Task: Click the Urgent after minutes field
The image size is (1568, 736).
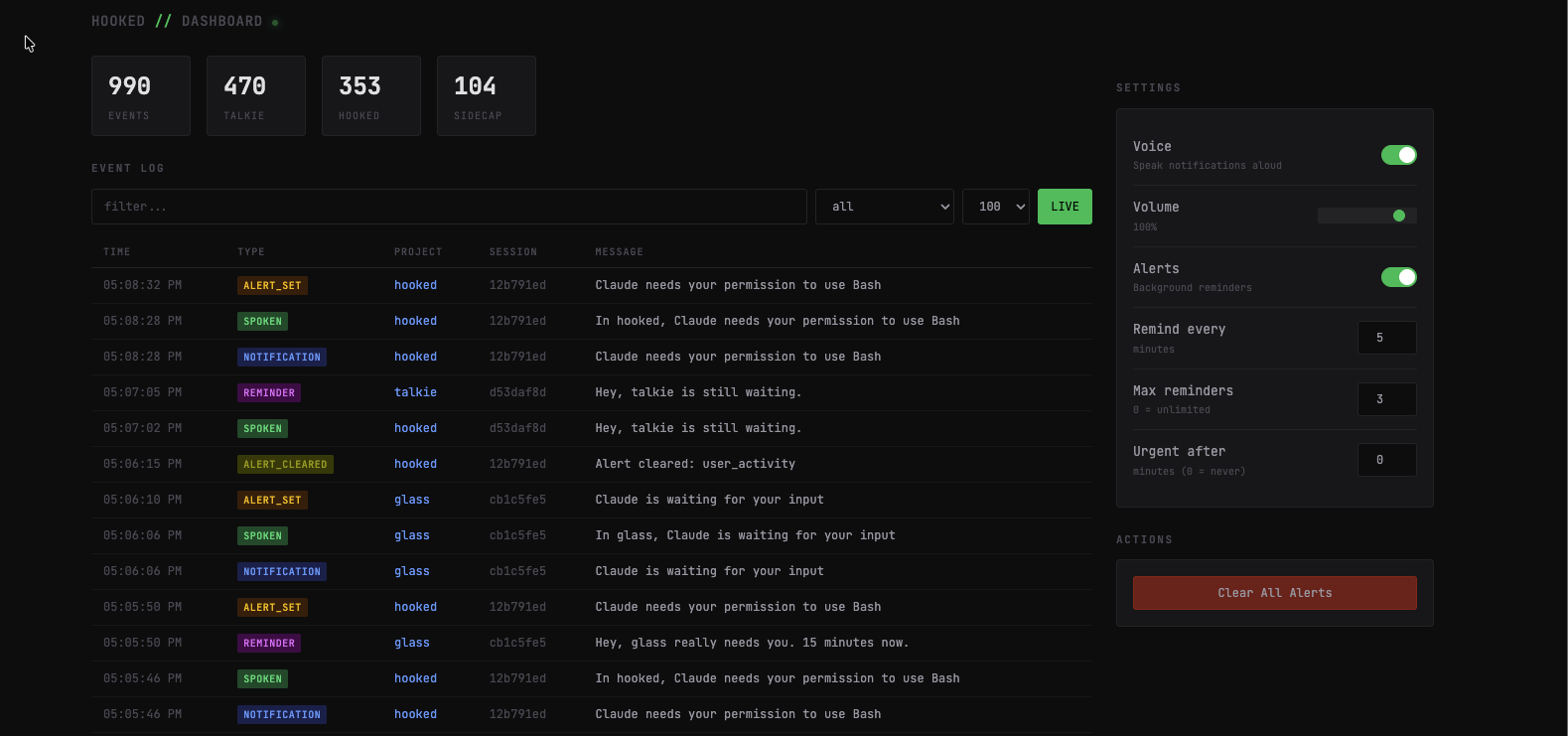Action: click(x=1386, y=460)
